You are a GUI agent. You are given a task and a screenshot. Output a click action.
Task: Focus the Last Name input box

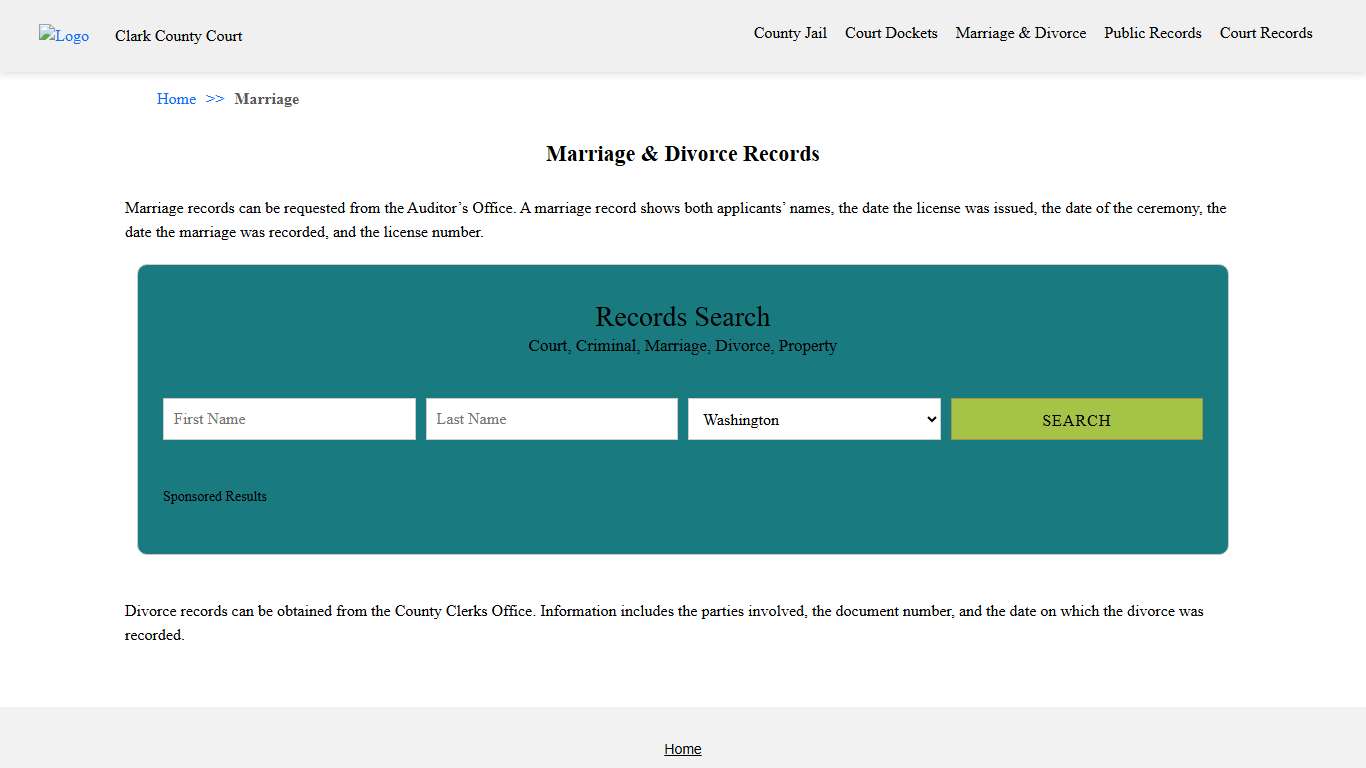pyautogui.click(x=551, y=419)
